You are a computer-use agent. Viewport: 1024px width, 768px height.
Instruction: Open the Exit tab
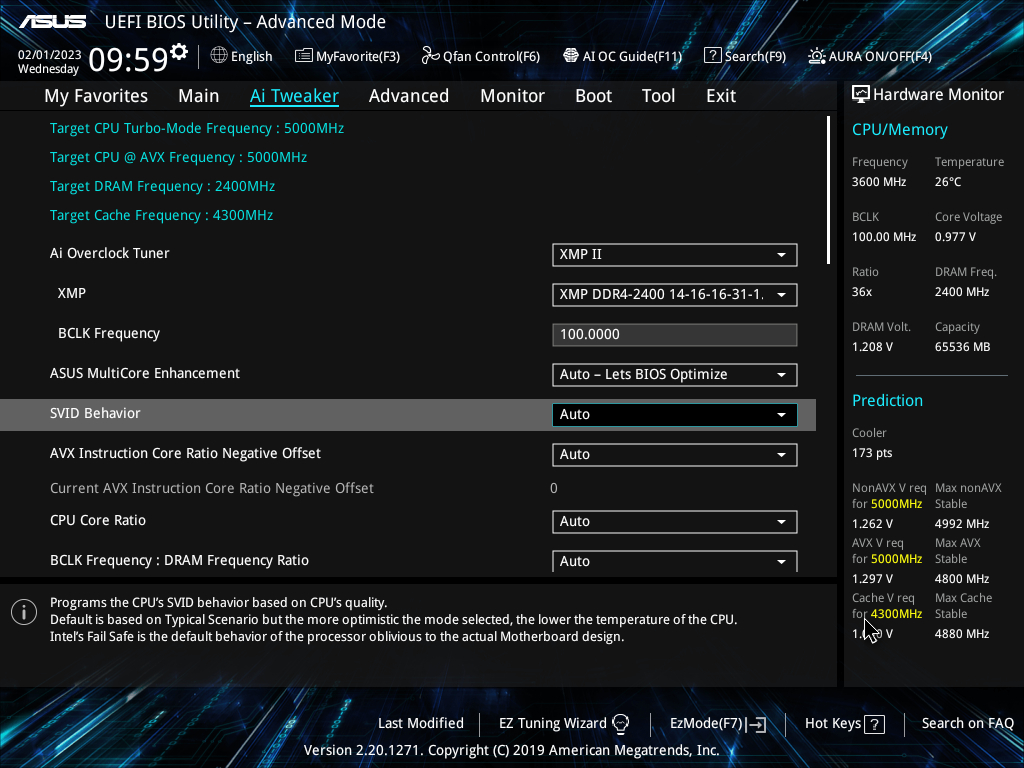pyautogui.click(x=721, y=96)
